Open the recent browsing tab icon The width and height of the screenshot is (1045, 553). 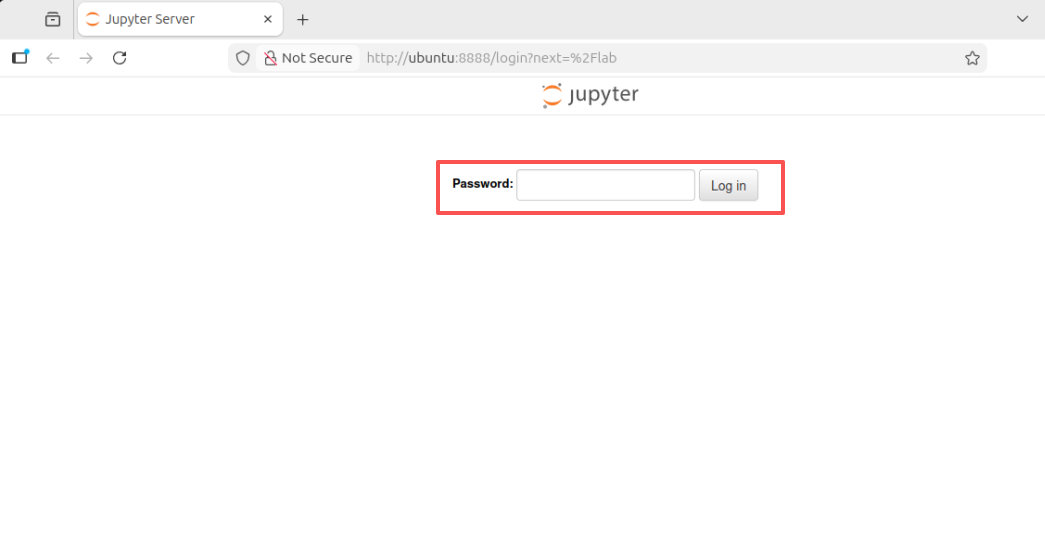(53, 19)
